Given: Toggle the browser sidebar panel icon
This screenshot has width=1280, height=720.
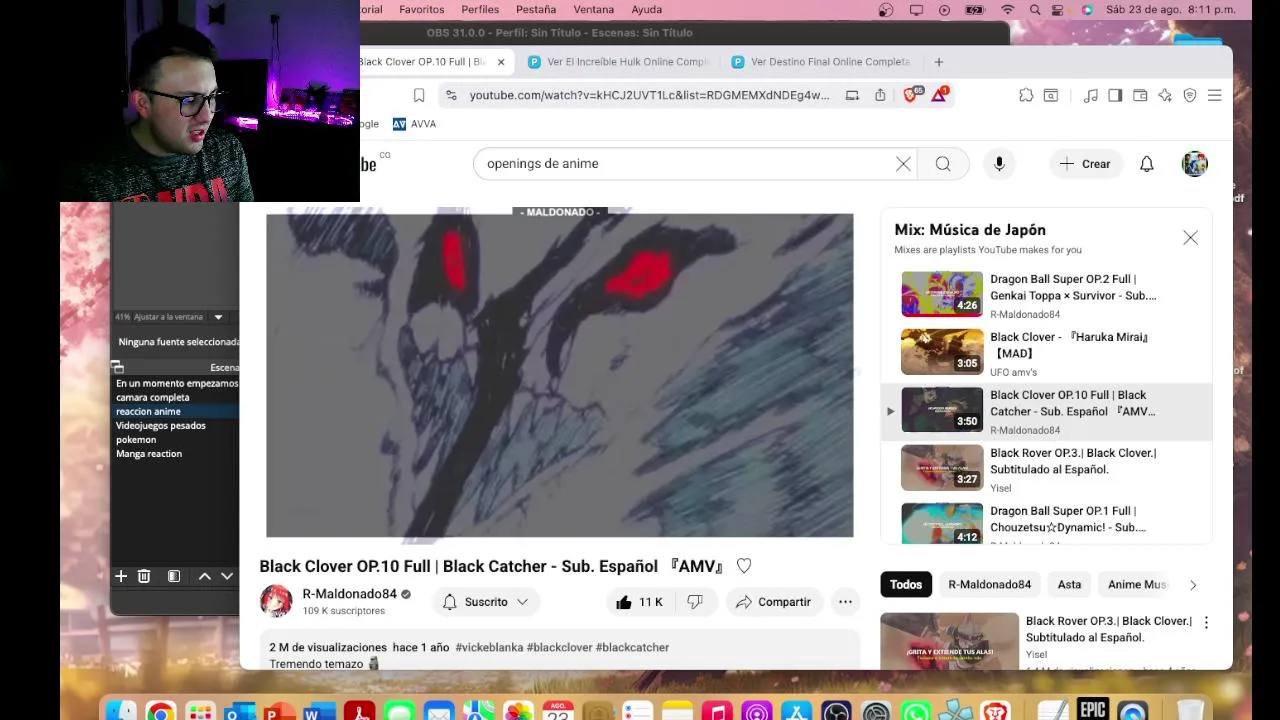Looking at the screenshot, I should point(1115,95).
